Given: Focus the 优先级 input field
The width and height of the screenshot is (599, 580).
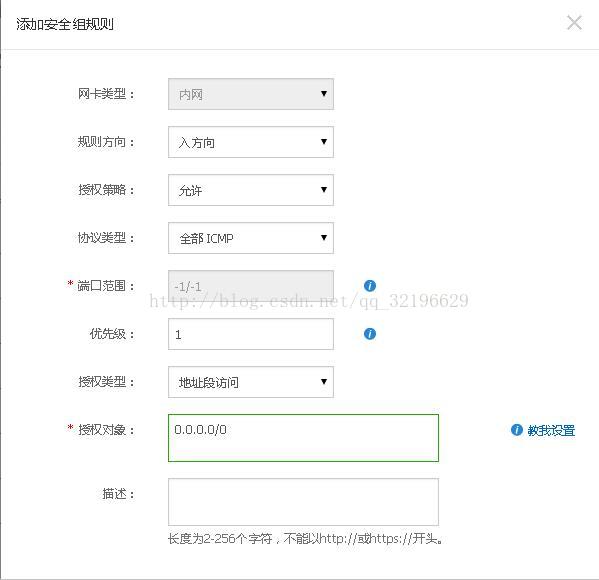Looking at the screenshot, I should (251, 334).
